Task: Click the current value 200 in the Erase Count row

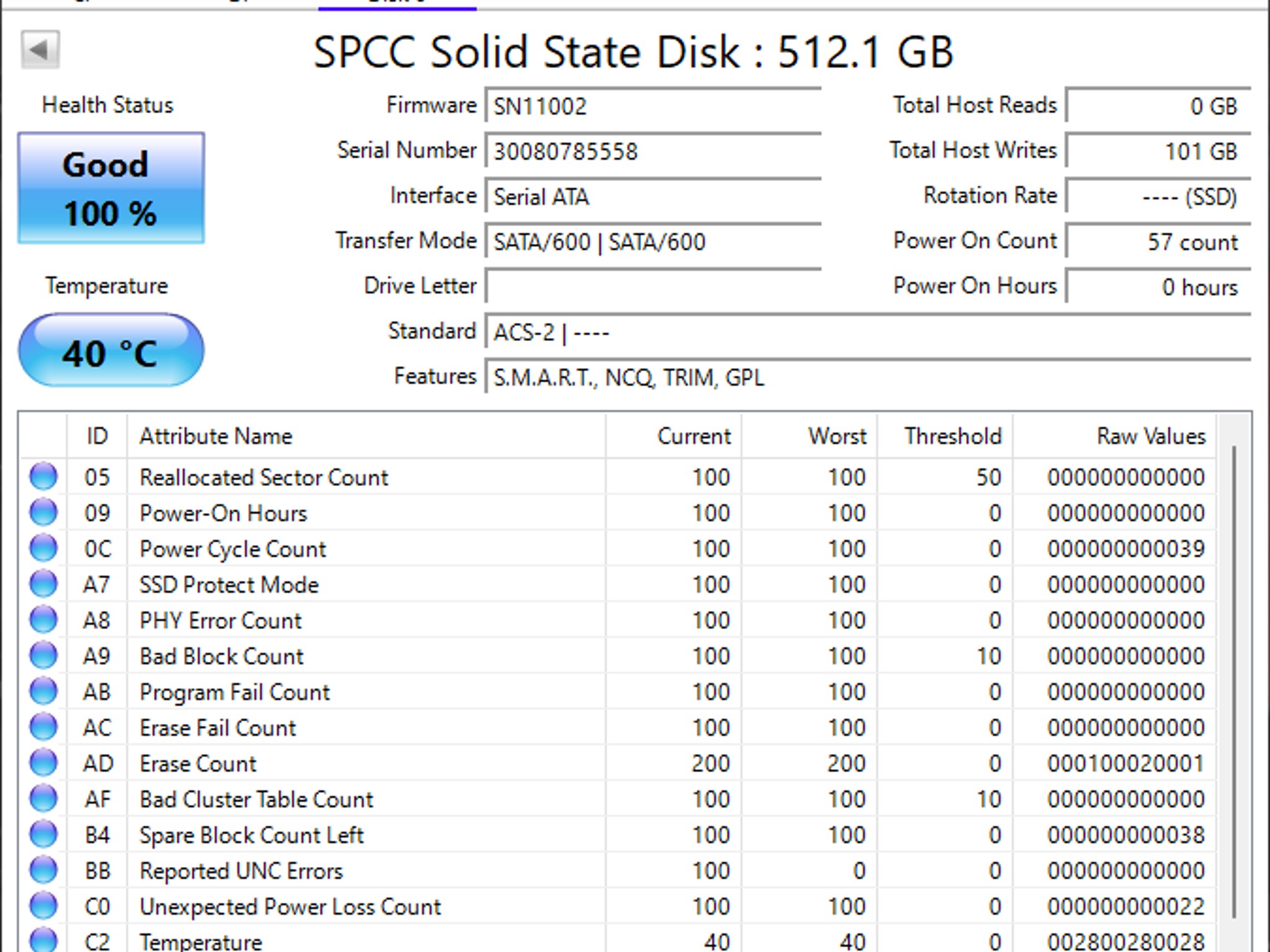Action: (x=711, y=764)
